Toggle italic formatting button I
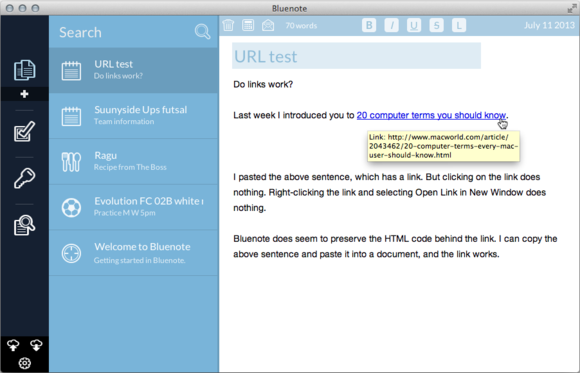Screen dimensions: 580x373 pyautogui.click(x=391, y=25)
